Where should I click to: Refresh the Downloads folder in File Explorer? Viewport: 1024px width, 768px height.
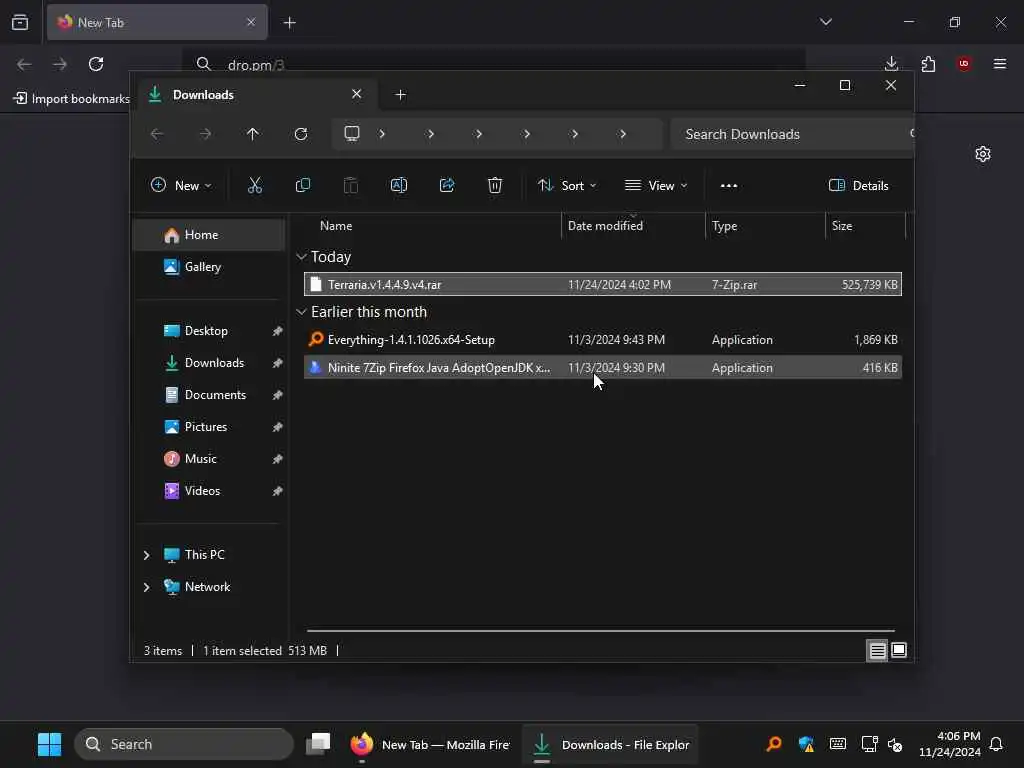(x=301, y=134)
